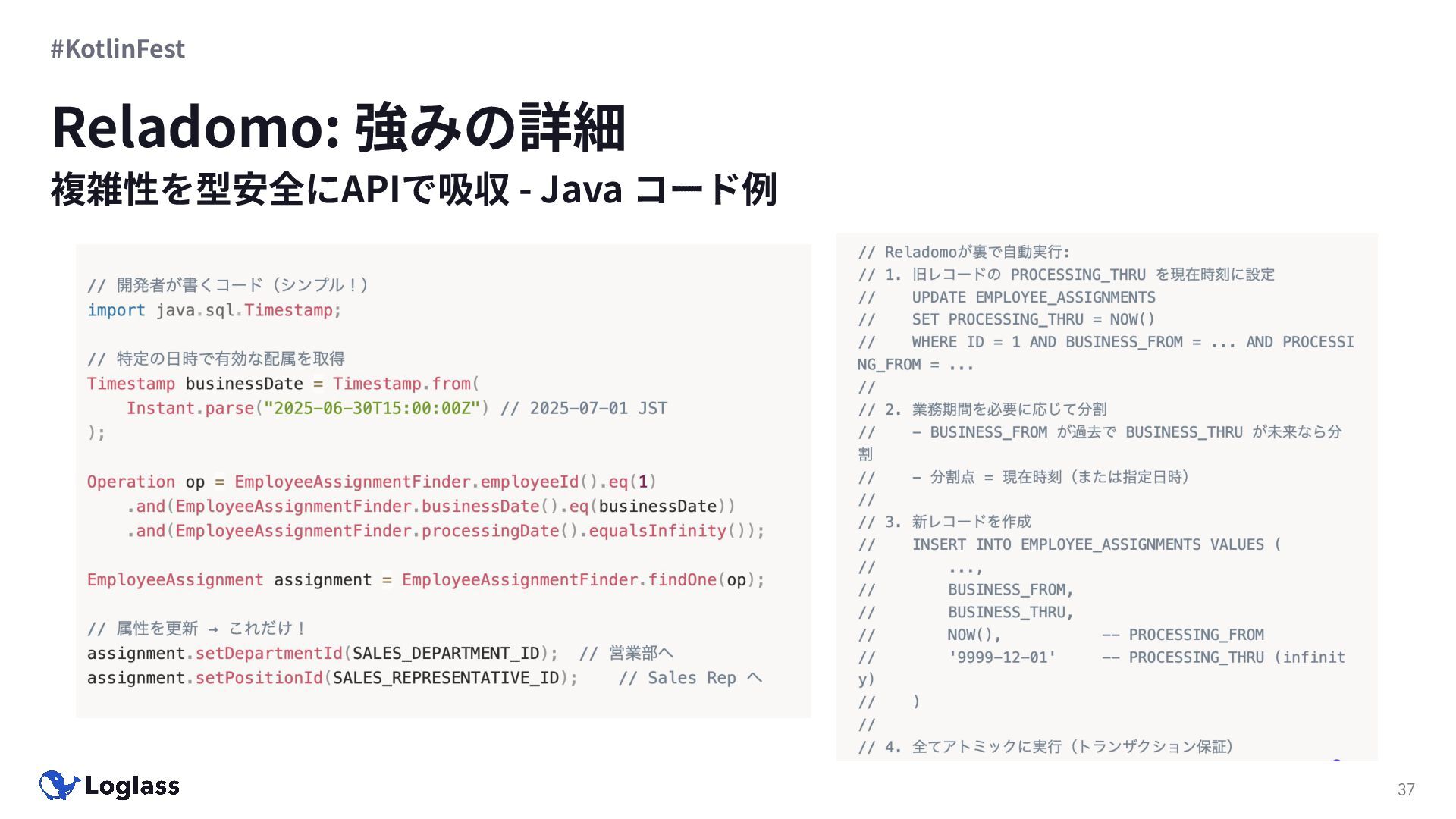The width and height of the screenshot is (1456, 819).
Task: Click the '// Reladomoが裏で自動実行:' comment header
Action: pos(964,253)
